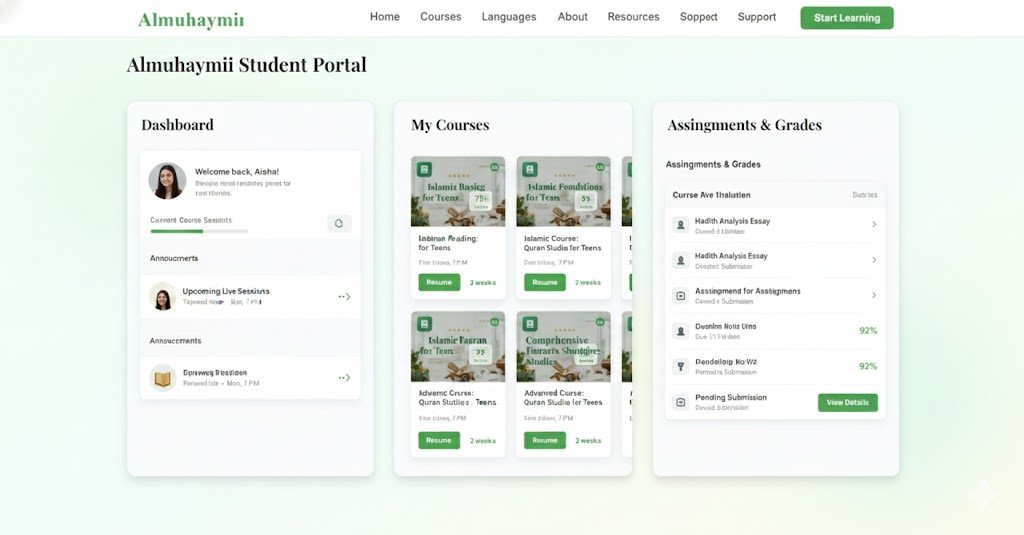Resume the Advenic Cruss Quran Stutlies course
1024x535 pixels.
[x=439, y=440]
